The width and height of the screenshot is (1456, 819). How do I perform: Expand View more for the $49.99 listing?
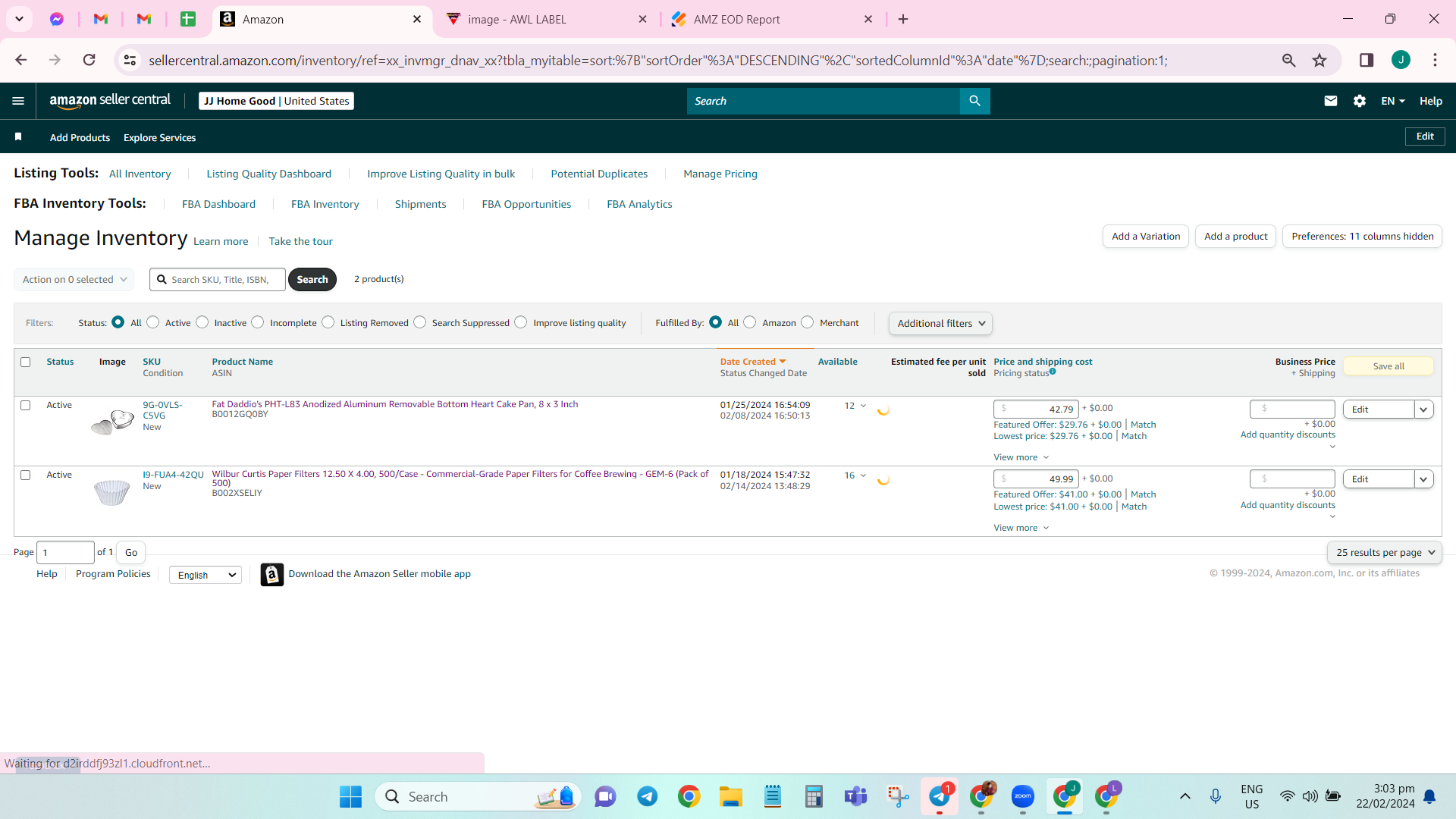[1021, 528]
